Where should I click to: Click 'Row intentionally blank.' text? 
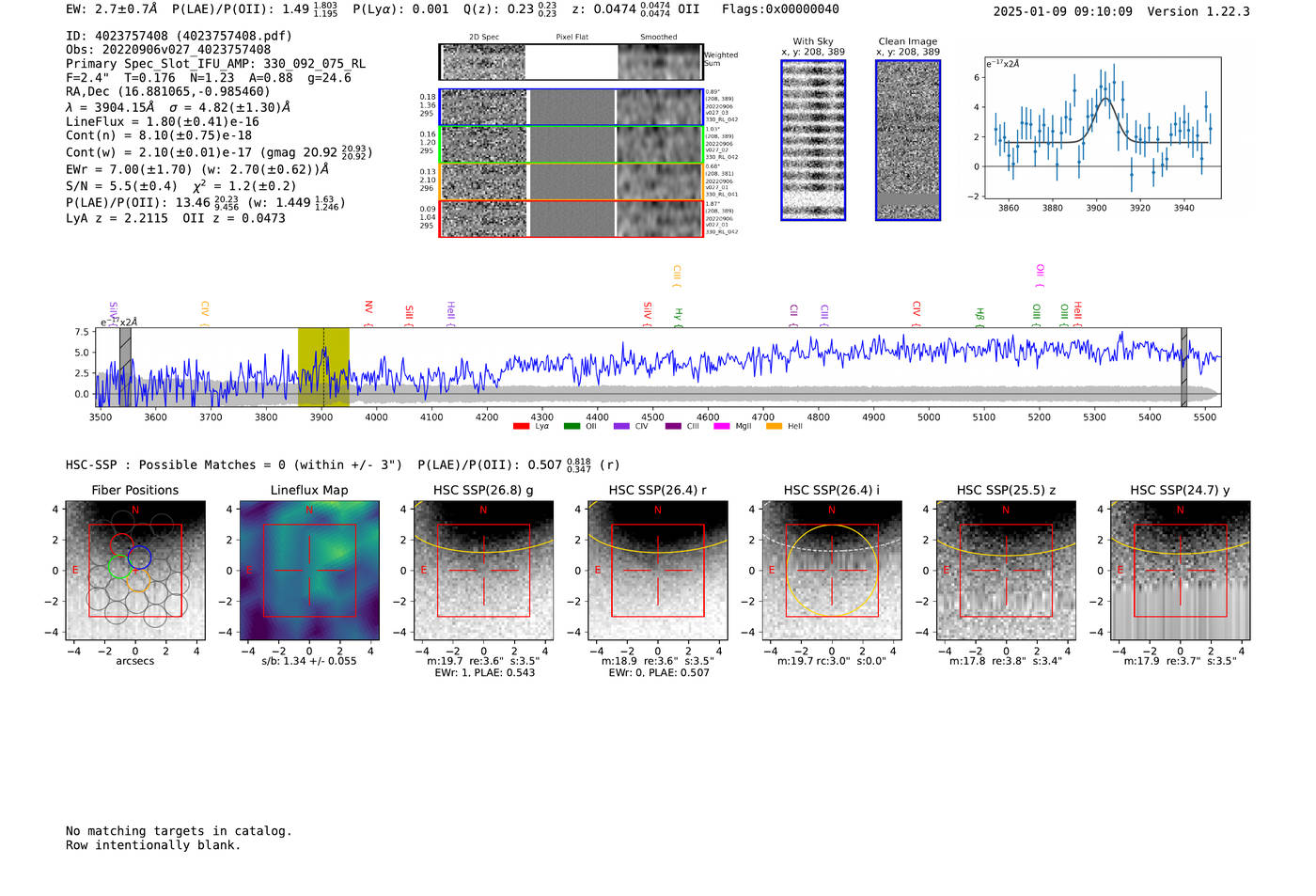tap(153, 845)
